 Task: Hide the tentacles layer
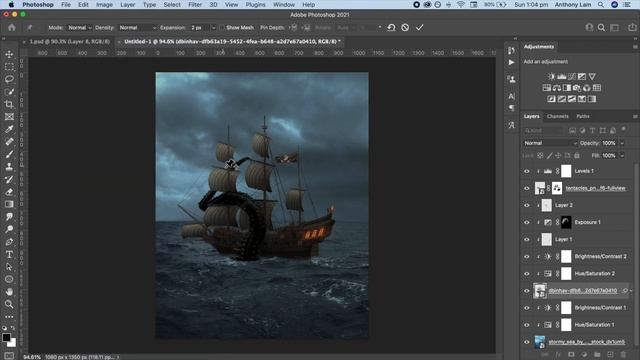pos(527,189)
